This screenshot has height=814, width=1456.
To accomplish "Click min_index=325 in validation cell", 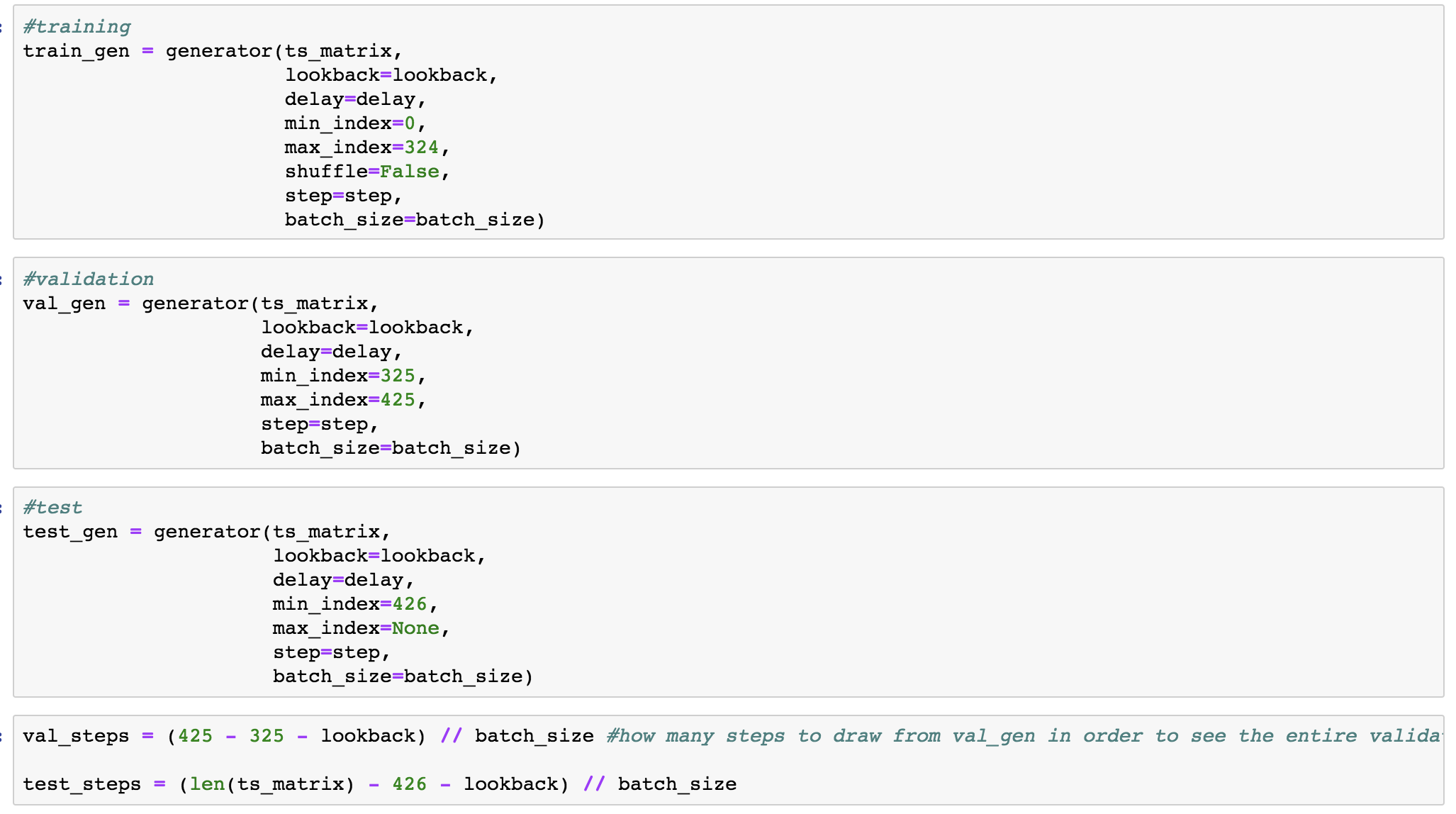I will point(338,376).
